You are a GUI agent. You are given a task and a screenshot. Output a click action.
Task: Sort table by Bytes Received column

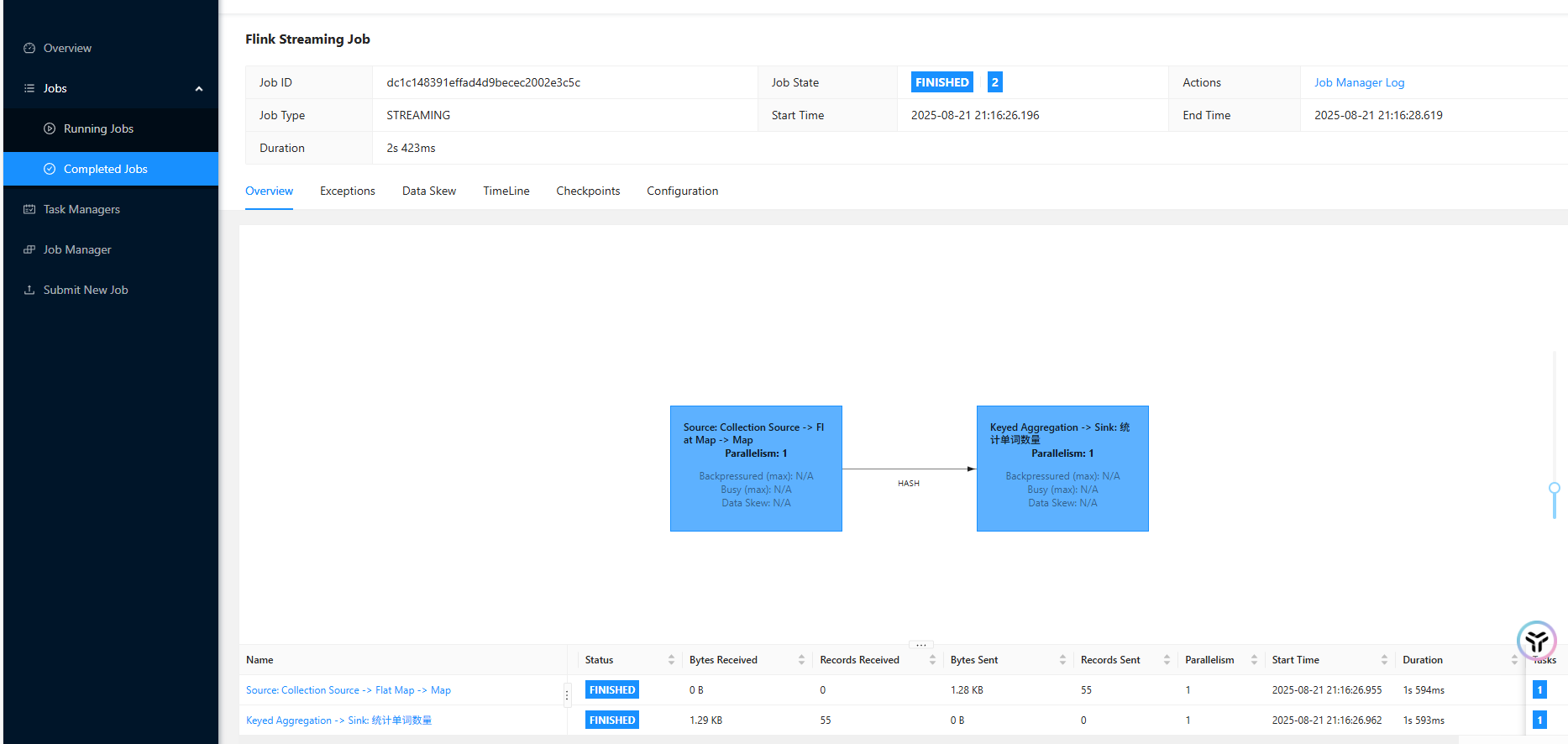tap(801, 660)
